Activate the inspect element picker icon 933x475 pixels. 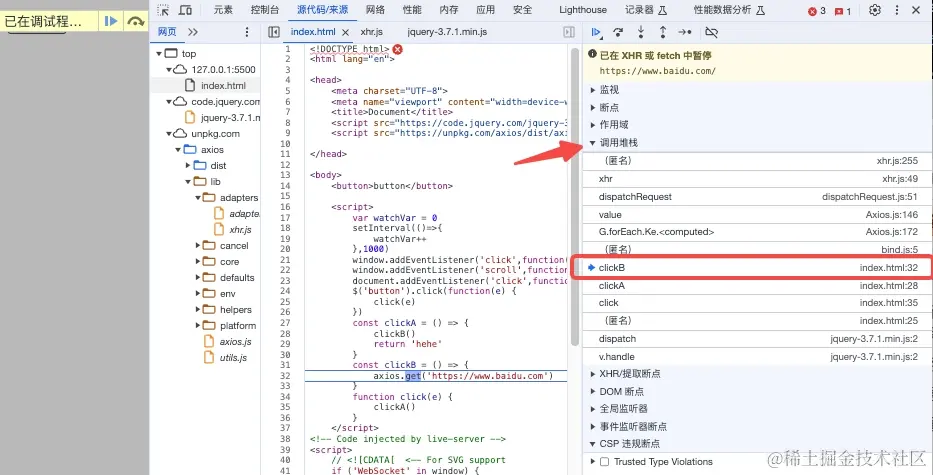pyautogui.click(x=163, y=10)
